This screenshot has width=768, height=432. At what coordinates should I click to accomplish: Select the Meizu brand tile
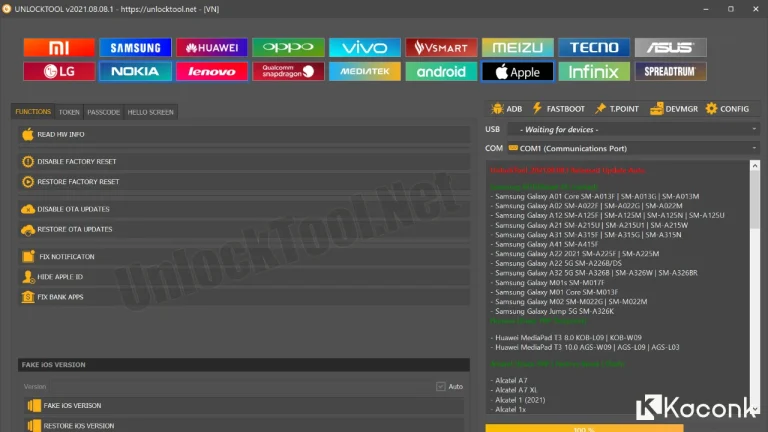(x=517, y=48)
